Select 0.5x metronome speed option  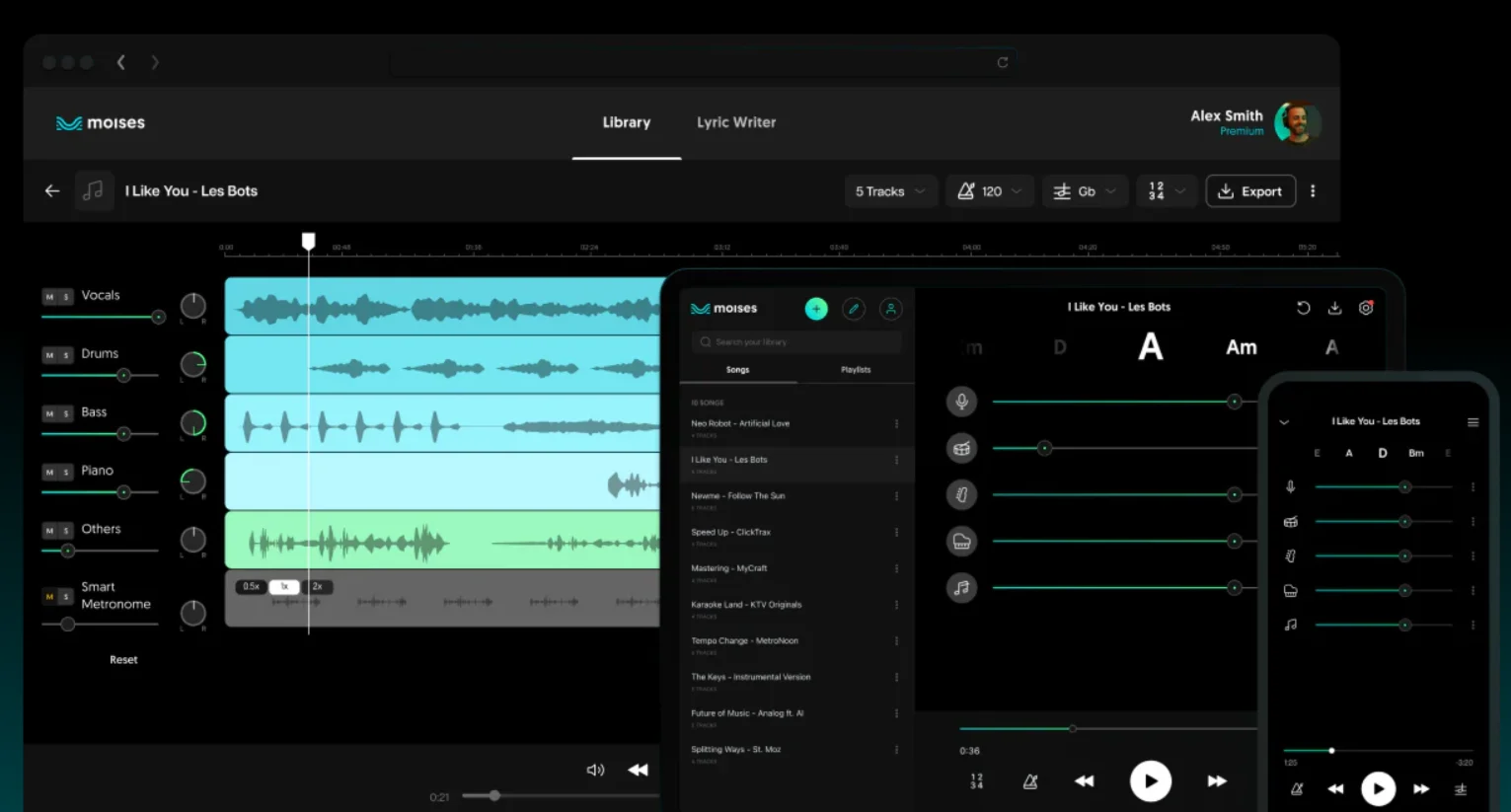[252, 586]
